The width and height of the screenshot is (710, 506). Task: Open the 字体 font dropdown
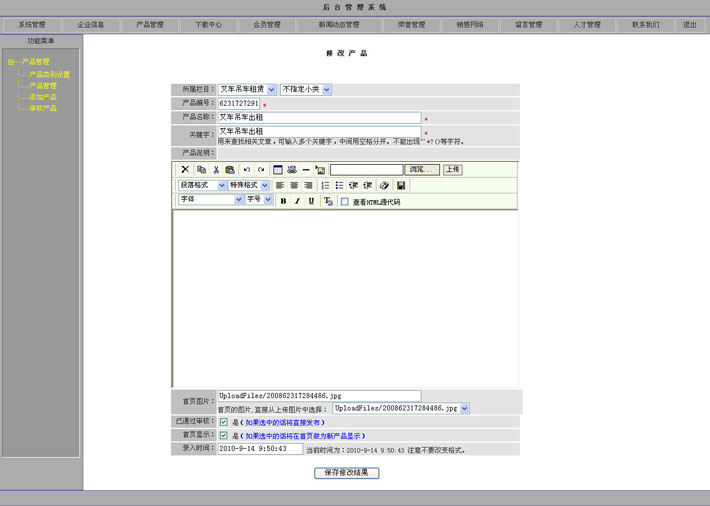click(x=210, y=200)
